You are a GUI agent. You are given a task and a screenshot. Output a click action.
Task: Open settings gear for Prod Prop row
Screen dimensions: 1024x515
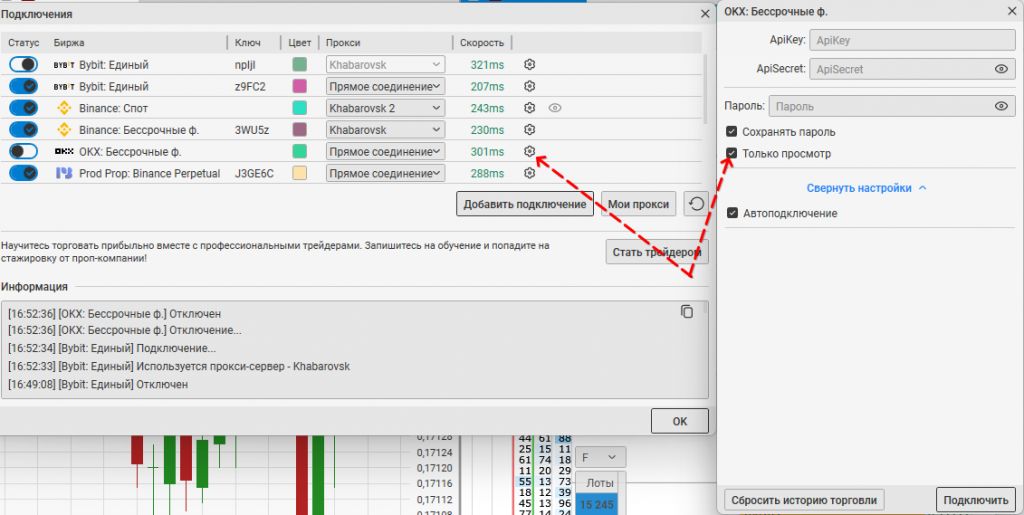[530, 173]
